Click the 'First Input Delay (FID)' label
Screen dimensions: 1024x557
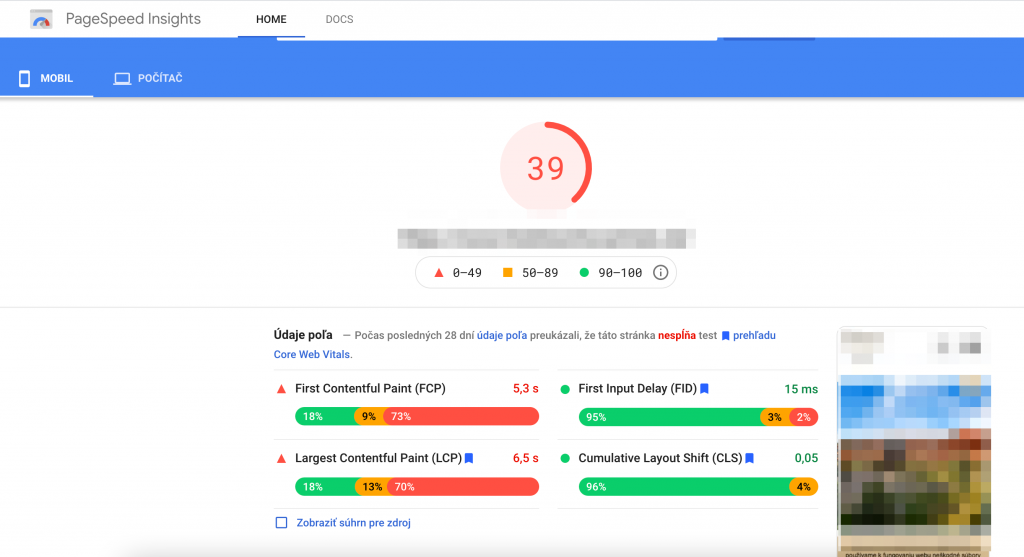pos(637,389)
